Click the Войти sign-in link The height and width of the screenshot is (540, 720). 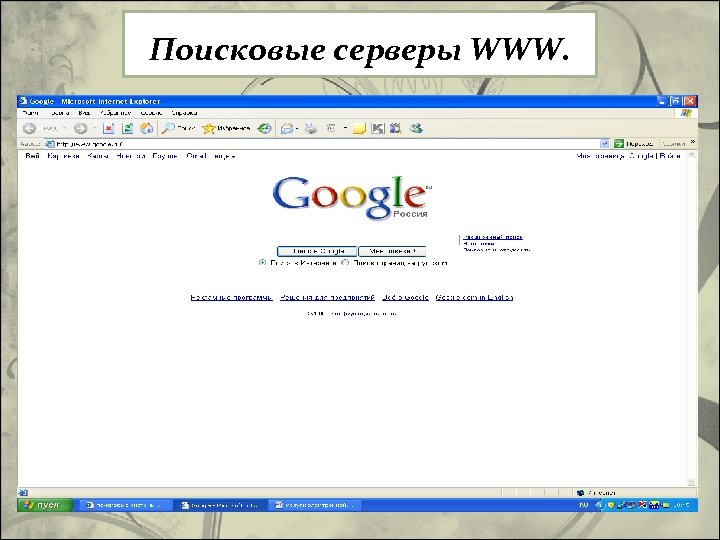point(670,156)
